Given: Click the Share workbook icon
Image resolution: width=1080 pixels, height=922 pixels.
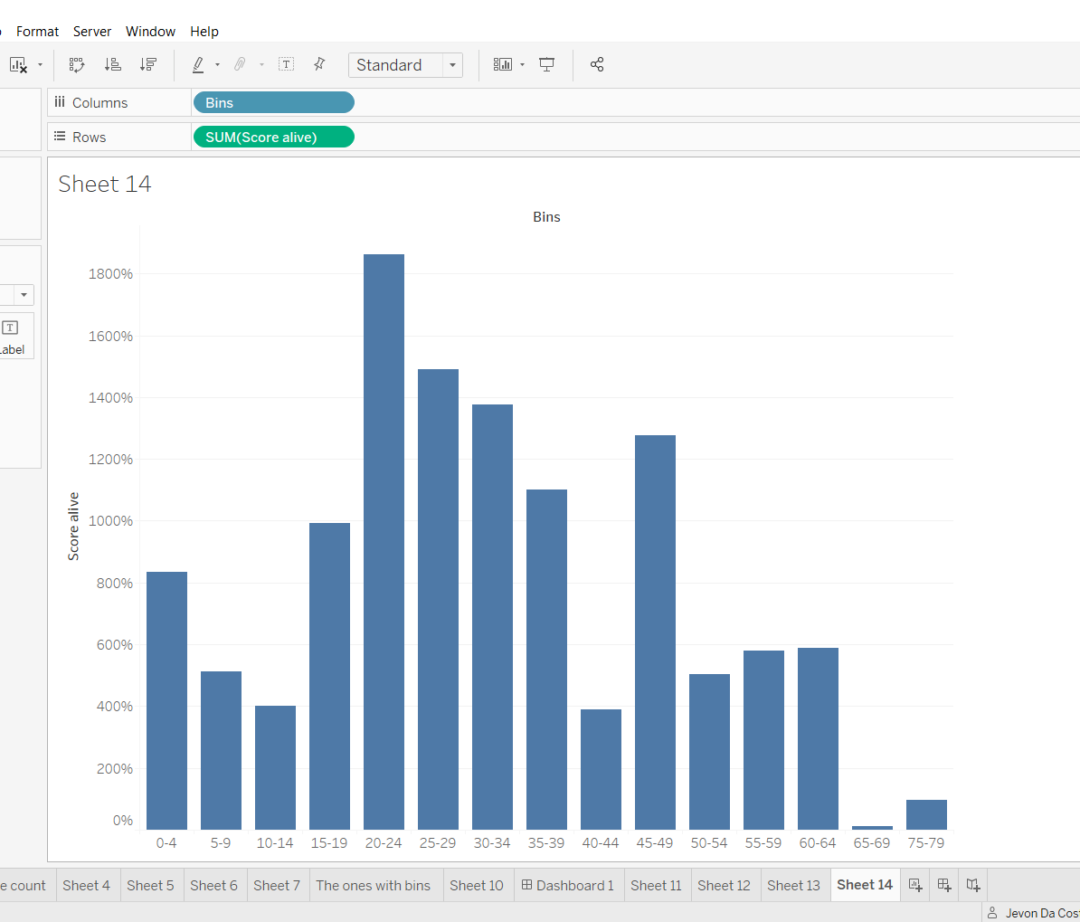Looking at the screenshot, I should pyautogui.click(x=597, y=65).
